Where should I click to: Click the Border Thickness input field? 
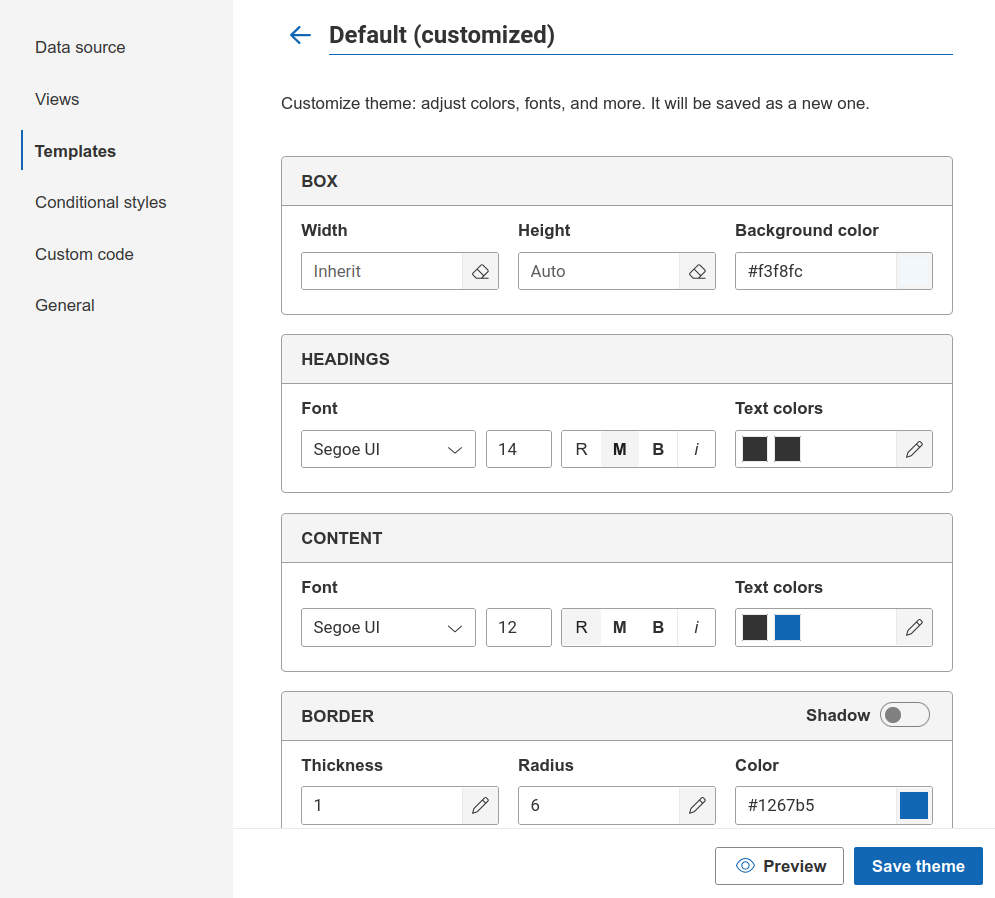click(382, 805)
